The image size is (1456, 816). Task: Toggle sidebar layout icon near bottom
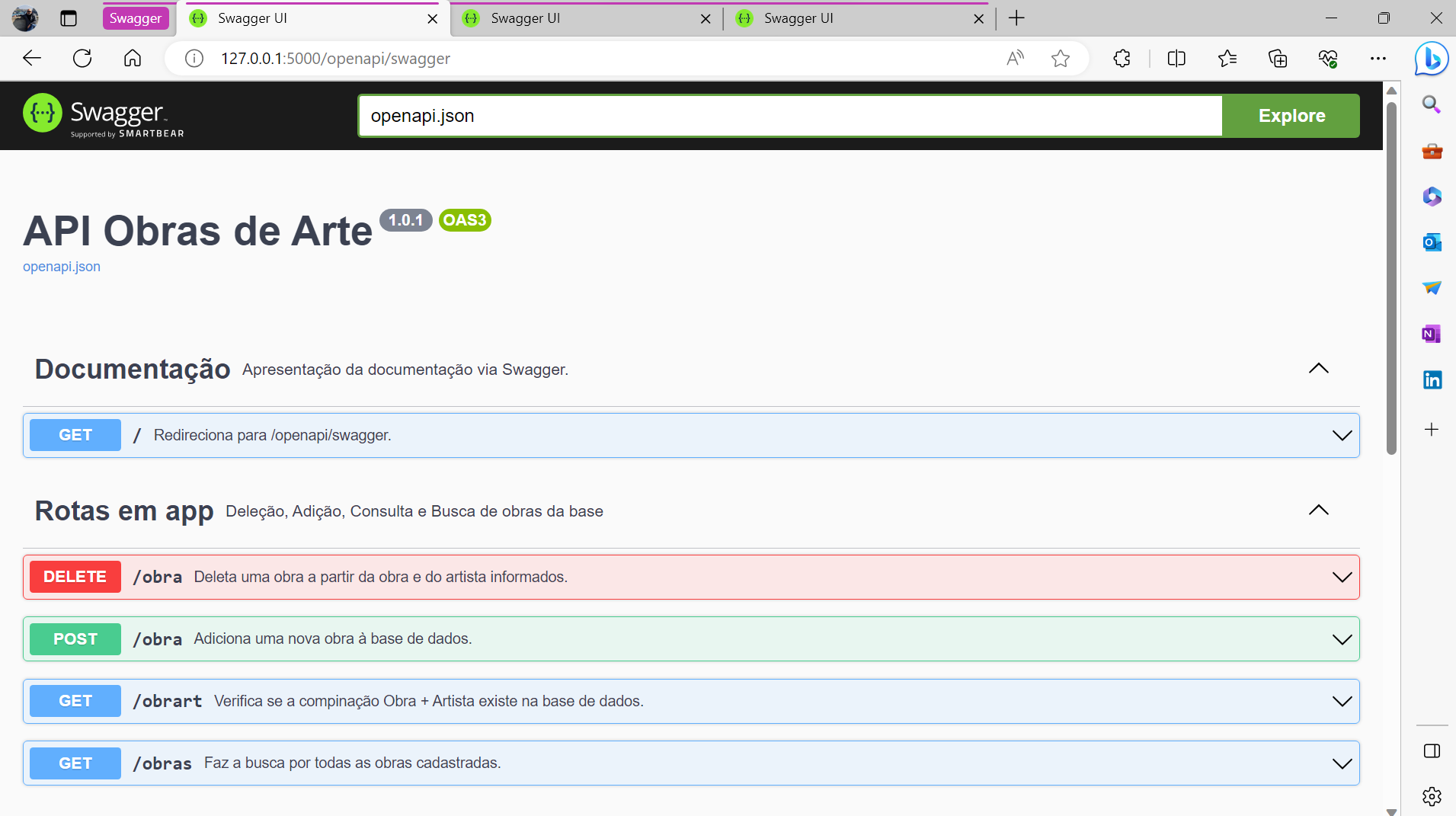1432,751
